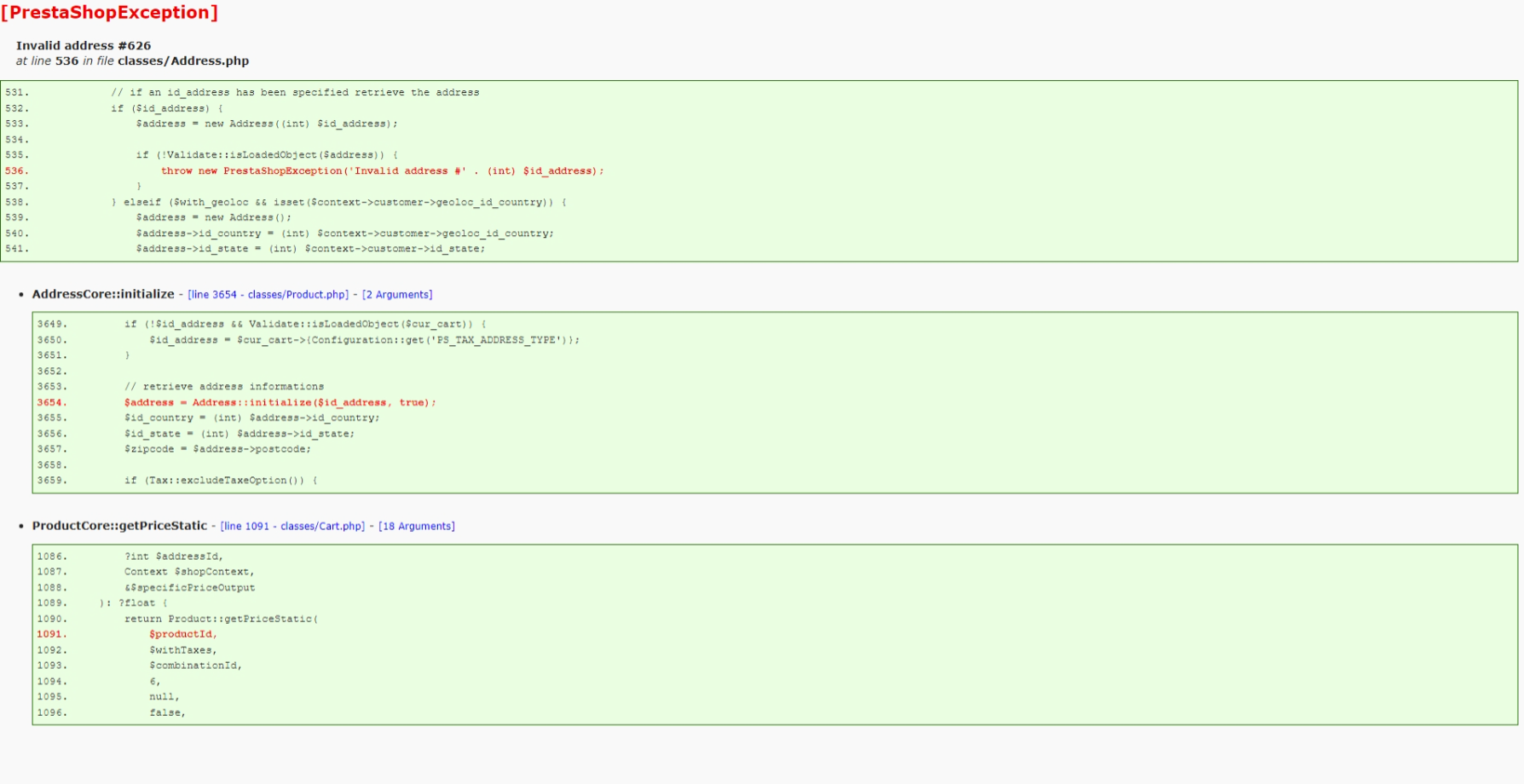This screenshot has width=1524, height=784.
Task: Click line number 3649
Action: [x=52, y=325]
